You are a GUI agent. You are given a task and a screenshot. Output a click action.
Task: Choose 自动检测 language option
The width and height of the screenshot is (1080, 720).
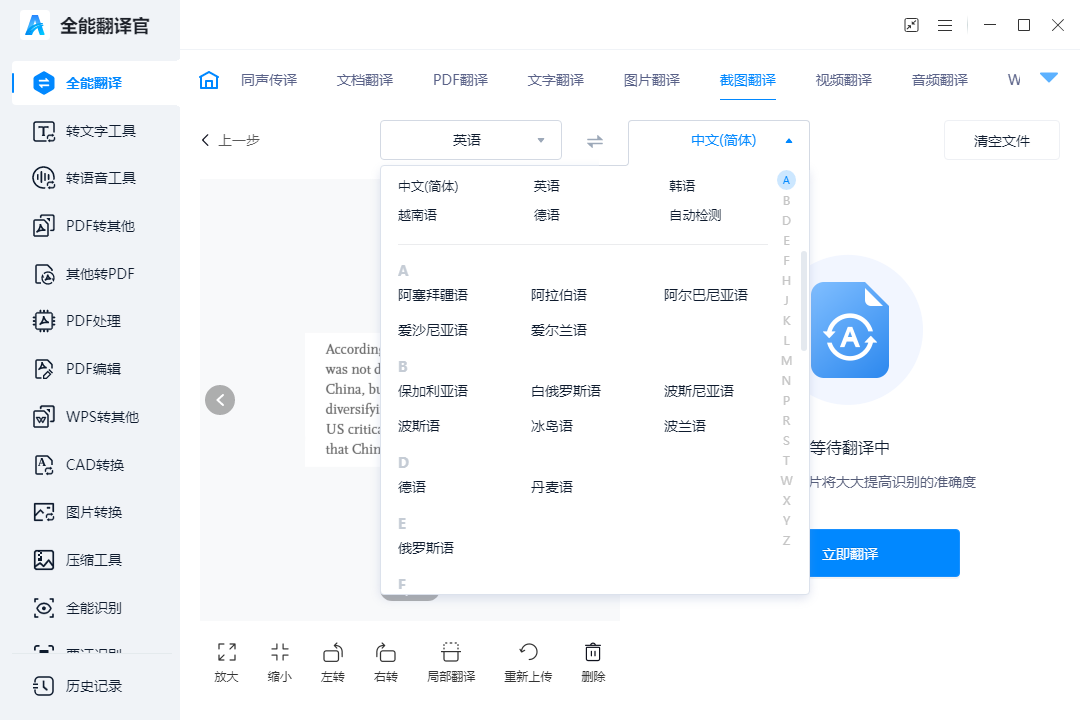point(695,215)
